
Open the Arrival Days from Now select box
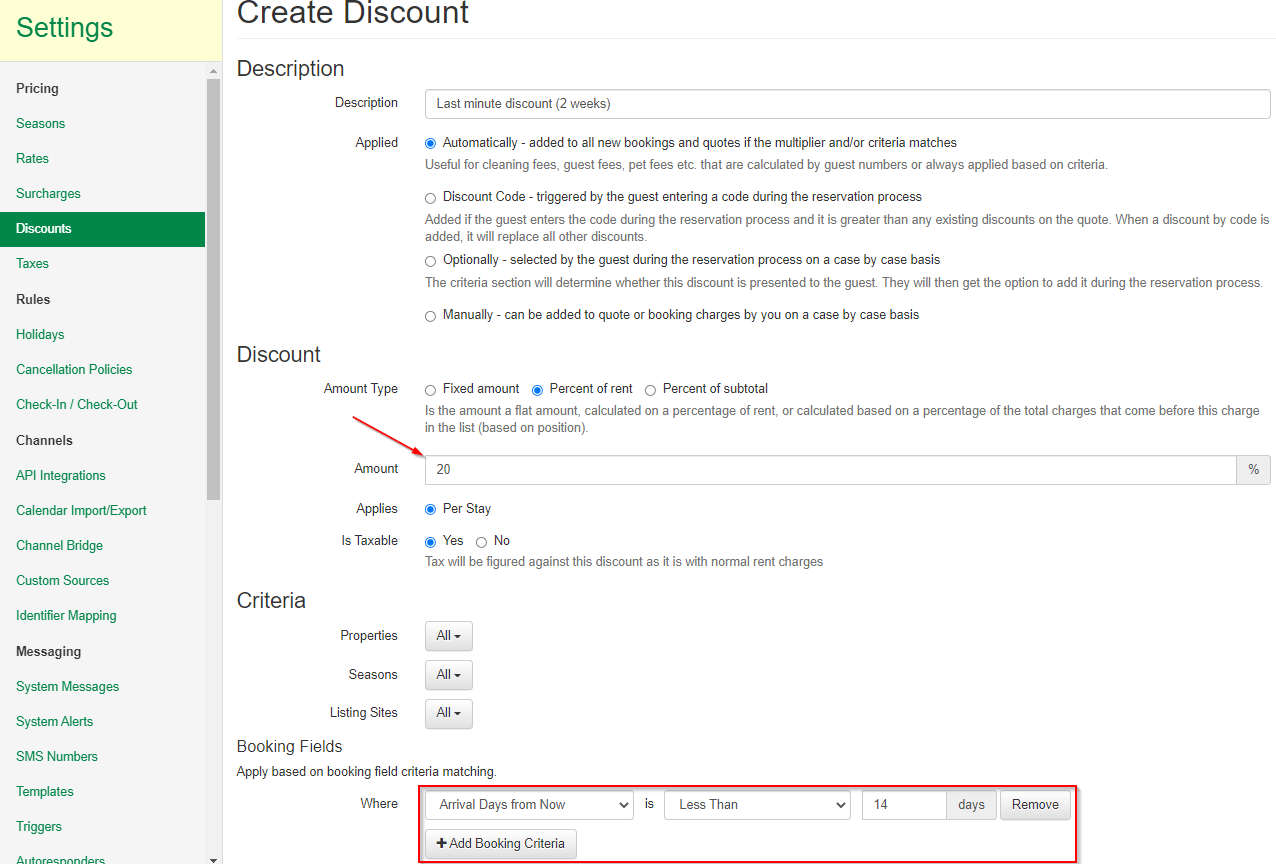click(529, 805)
